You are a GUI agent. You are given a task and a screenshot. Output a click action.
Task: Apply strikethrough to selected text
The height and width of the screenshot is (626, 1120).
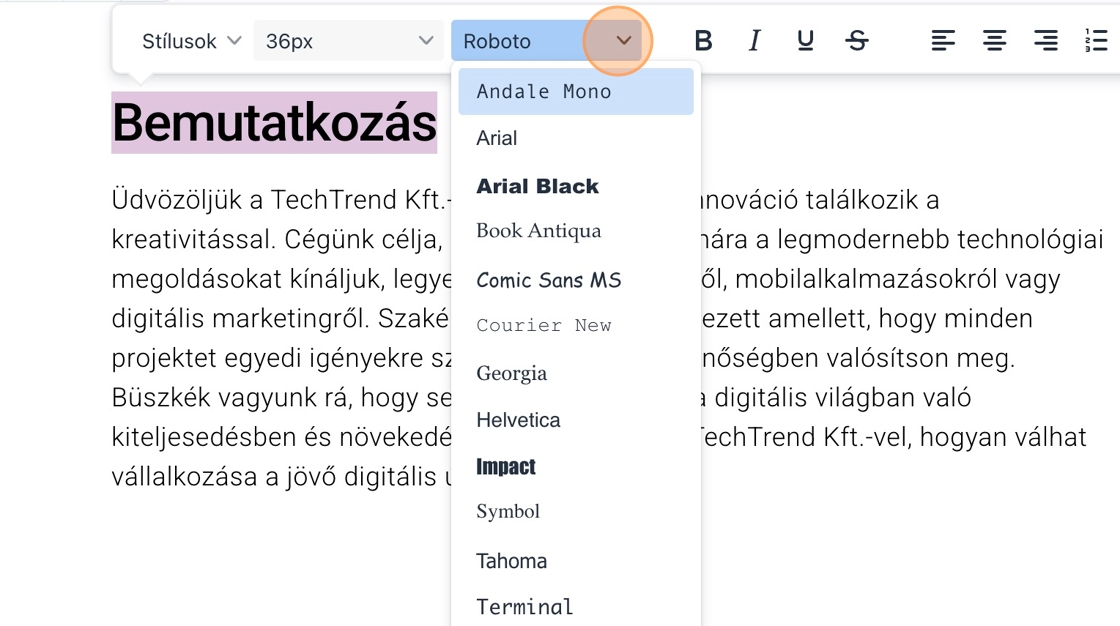[857, 41]
